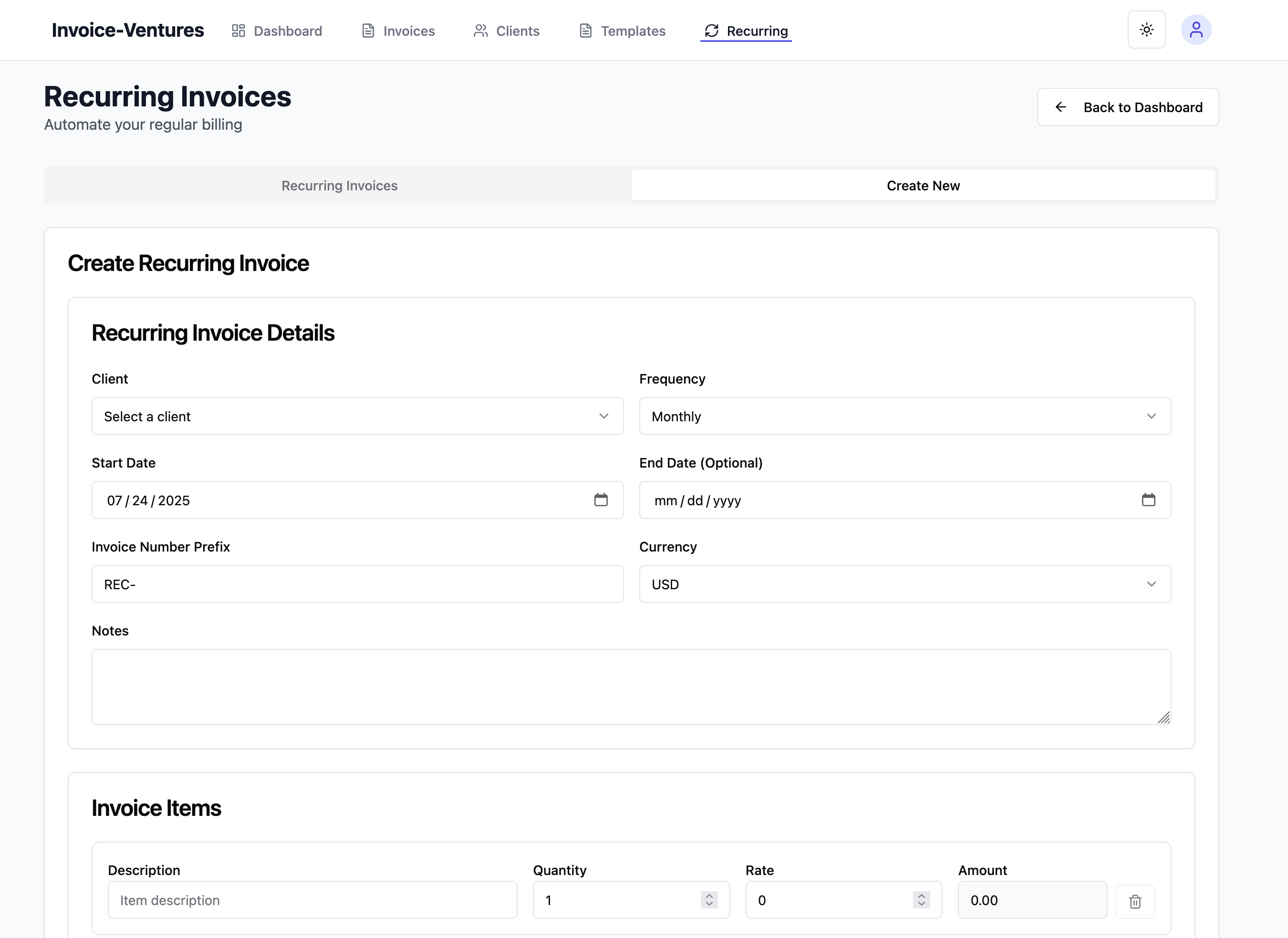Go to Dashboard in navigation

pos(277,31)
